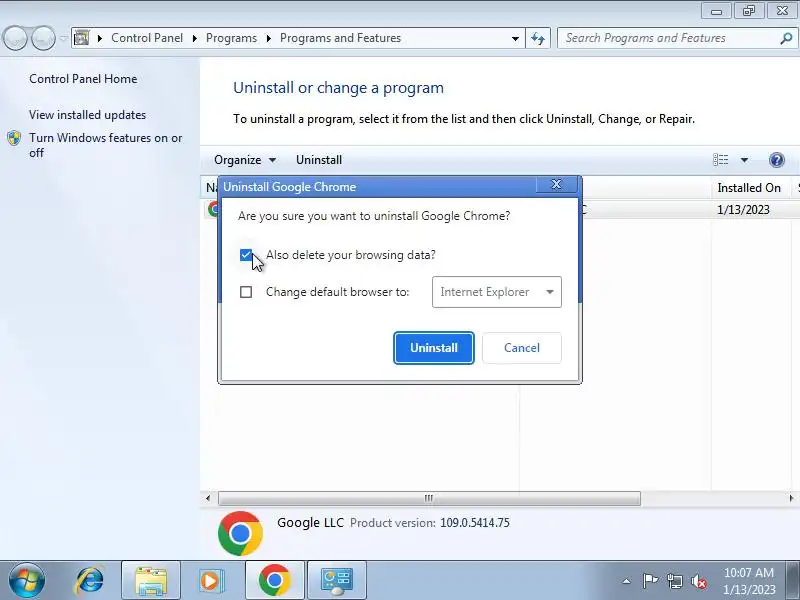
Task: Open the muted volume tray icon
Action: coord(698,581)
